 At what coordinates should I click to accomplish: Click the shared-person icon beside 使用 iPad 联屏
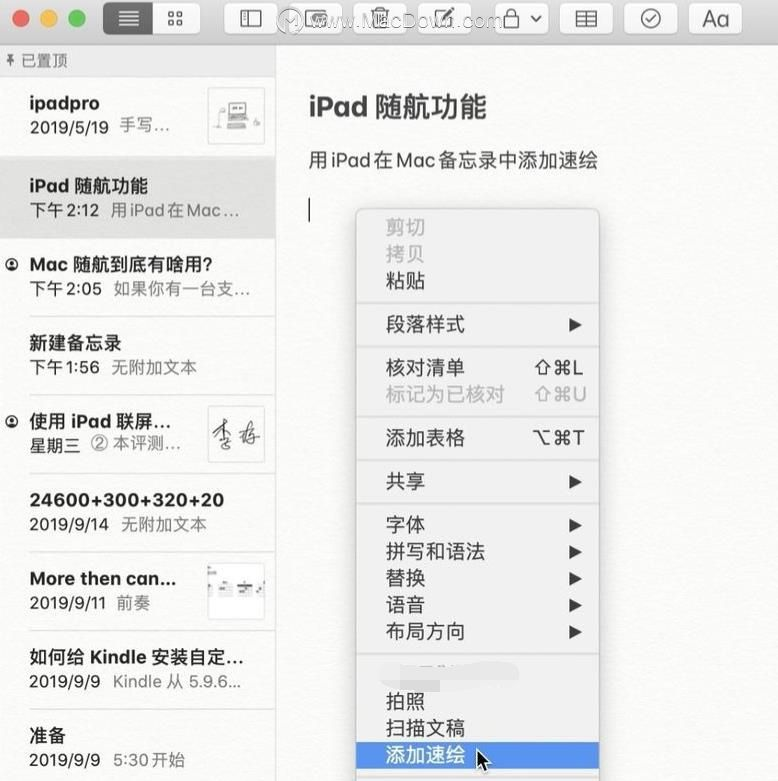point(12,421)
